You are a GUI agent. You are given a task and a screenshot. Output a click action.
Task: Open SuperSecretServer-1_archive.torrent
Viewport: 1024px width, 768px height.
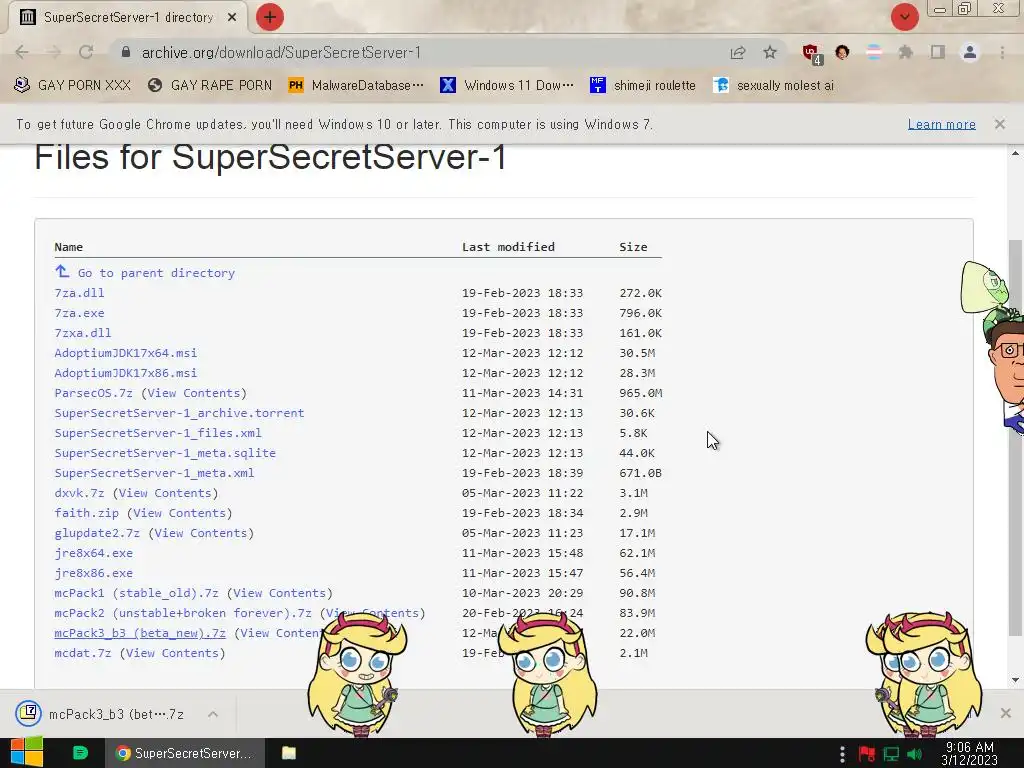point(180,413)
